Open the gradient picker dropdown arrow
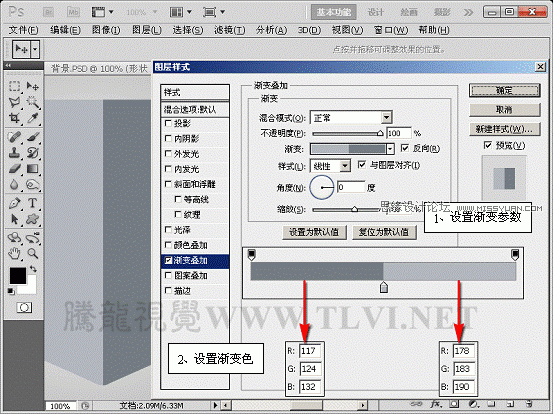 (x=390, y=149)
